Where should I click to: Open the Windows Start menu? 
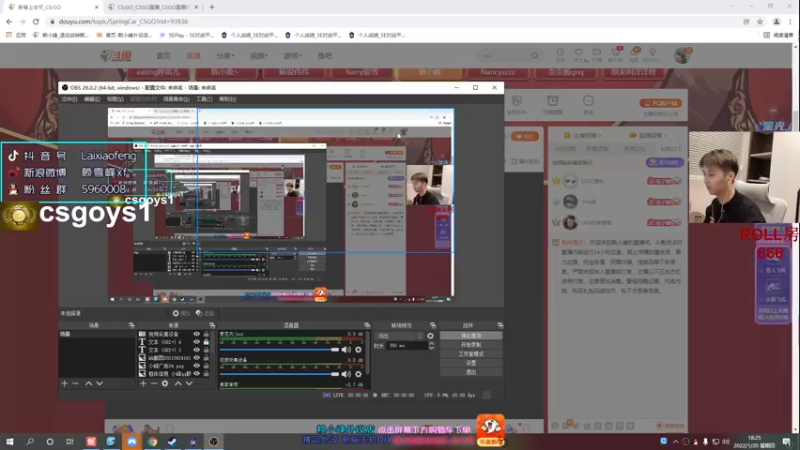pyautogui.click(x=10, y=441)
